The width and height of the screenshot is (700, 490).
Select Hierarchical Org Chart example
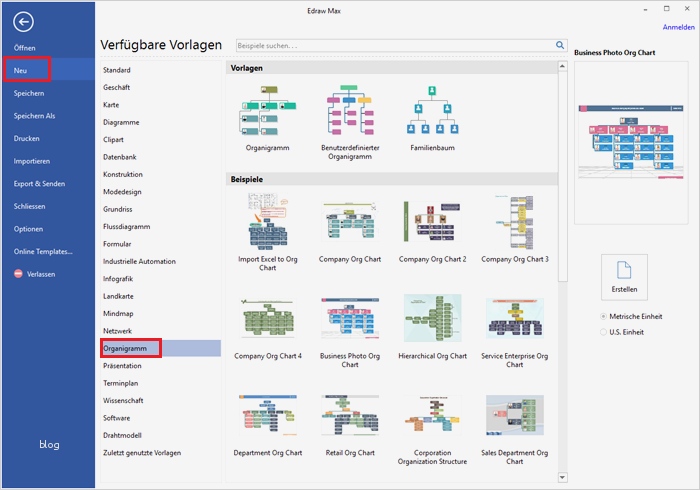(x=432, y=327)
